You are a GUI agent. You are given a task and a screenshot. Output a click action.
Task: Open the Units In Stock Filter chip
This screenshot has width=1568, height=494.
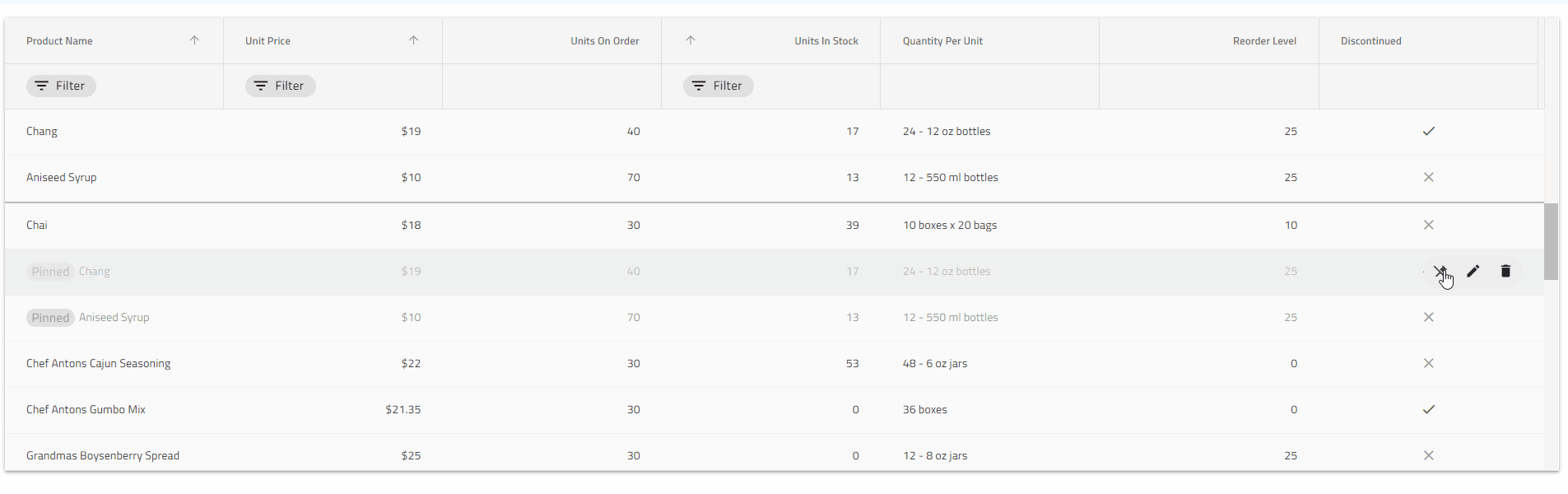click(x=718, y=86)
